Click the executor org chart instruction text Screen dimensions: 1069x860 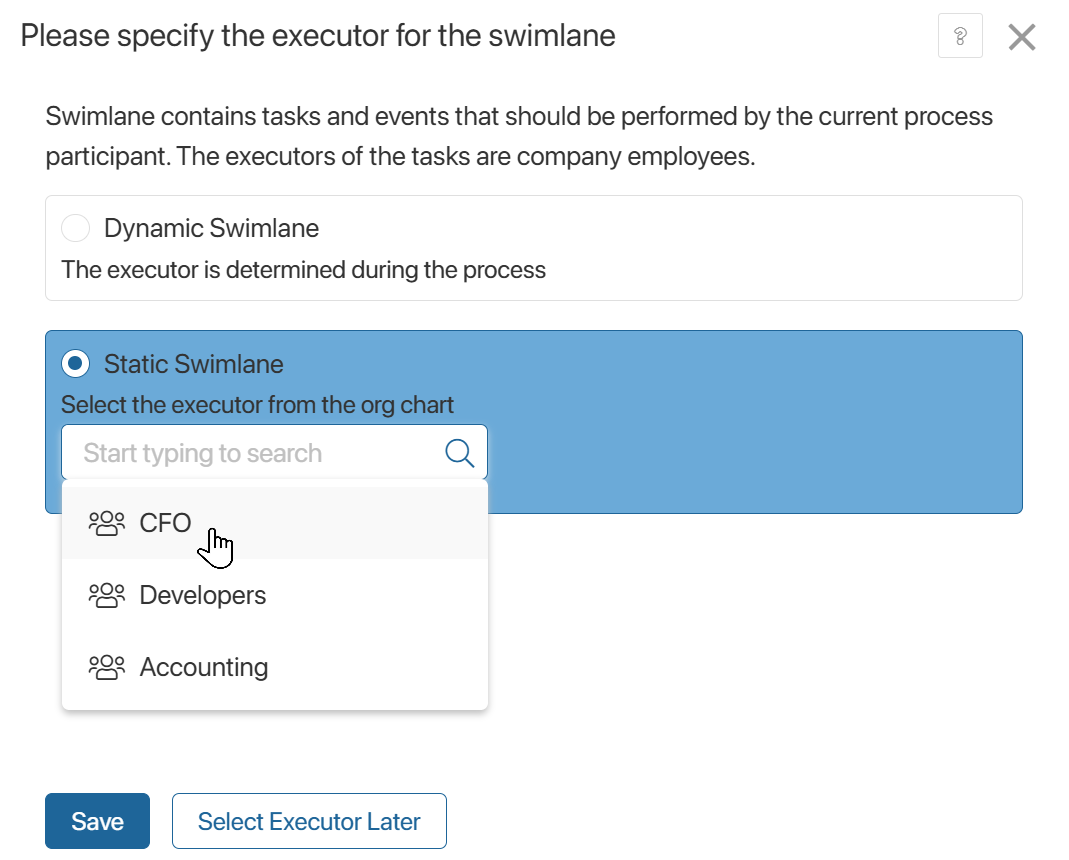257,405
